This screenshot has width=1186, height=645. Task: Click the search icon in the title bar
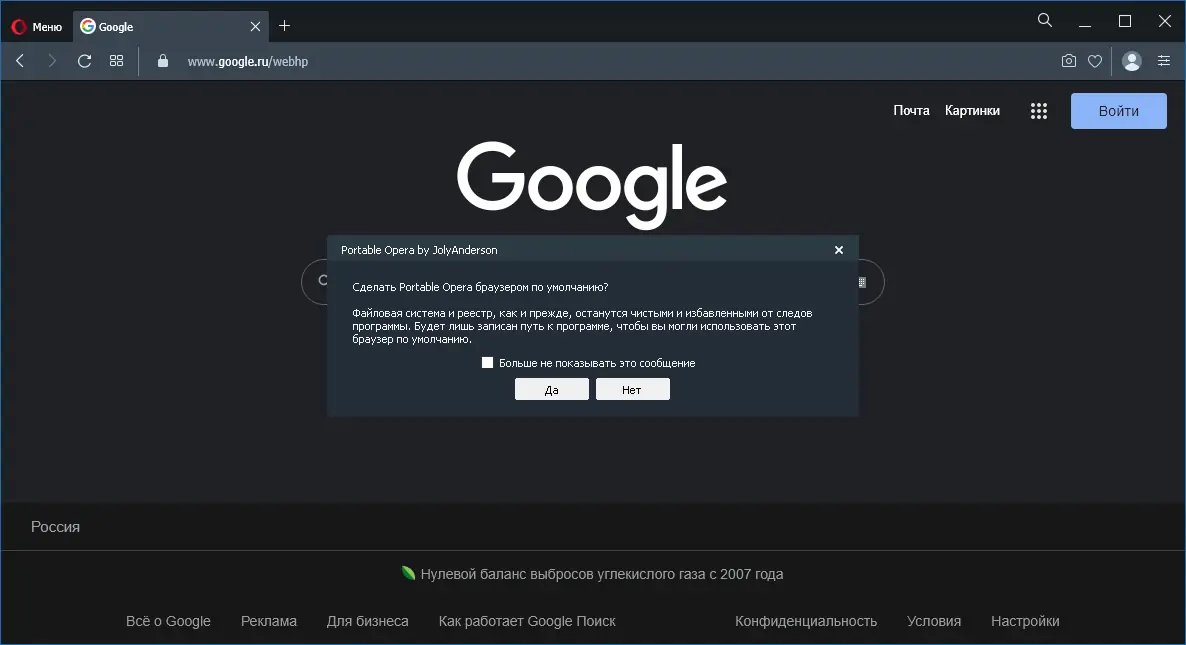pyautogui.click(x=1044, y=20)
